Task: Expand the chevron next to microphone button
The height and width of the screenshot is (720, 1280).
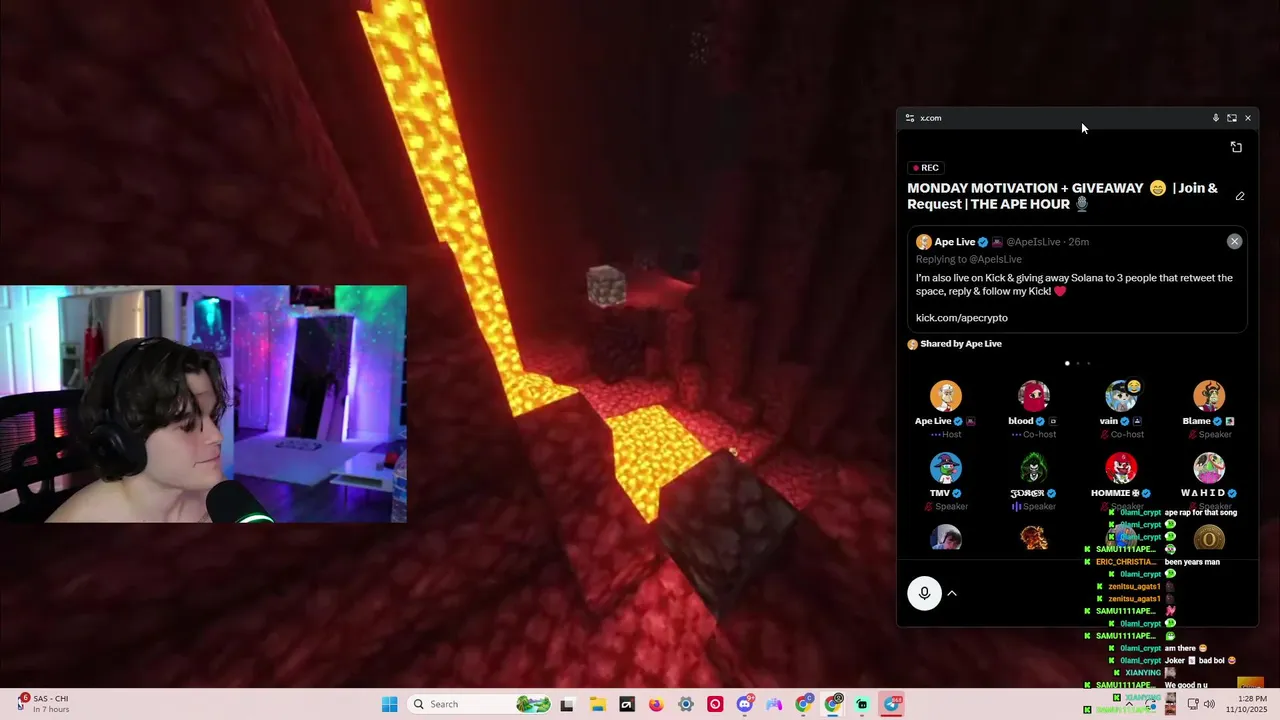Action: 952,593
